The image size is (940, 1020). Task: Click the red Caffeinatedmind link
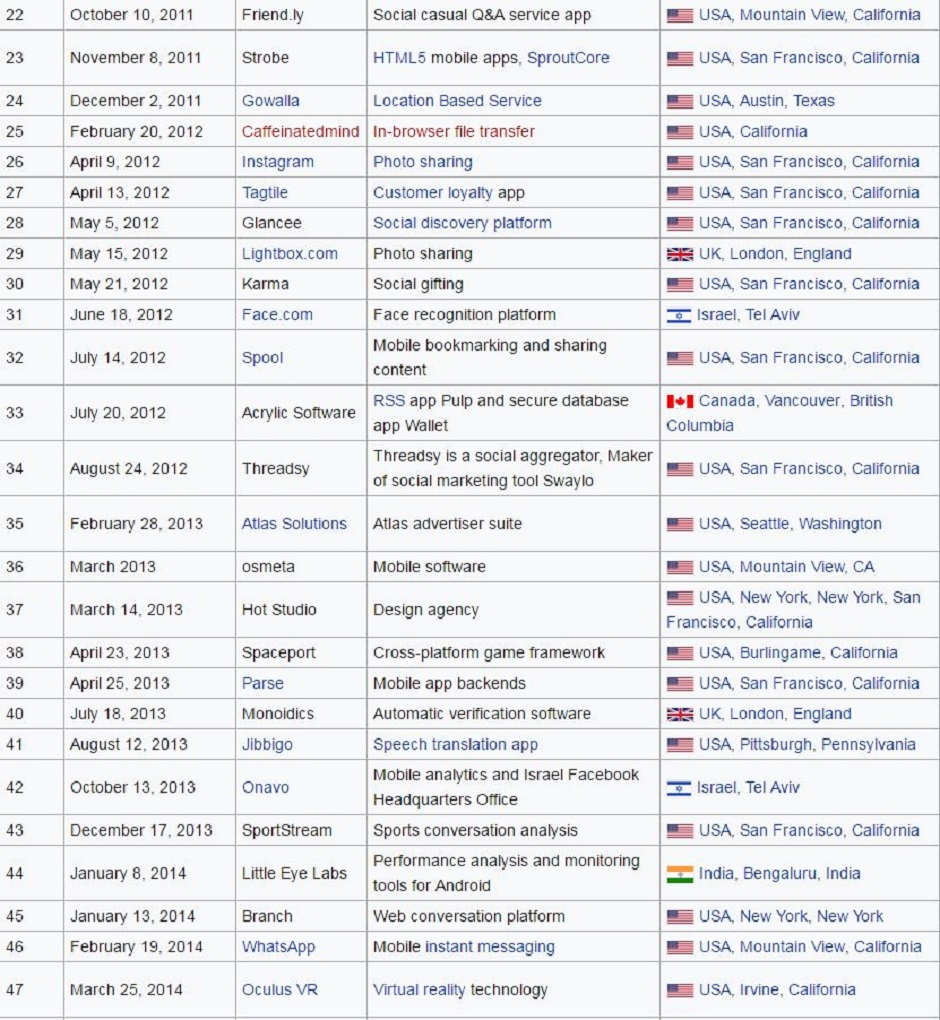(x=300, y=132)
